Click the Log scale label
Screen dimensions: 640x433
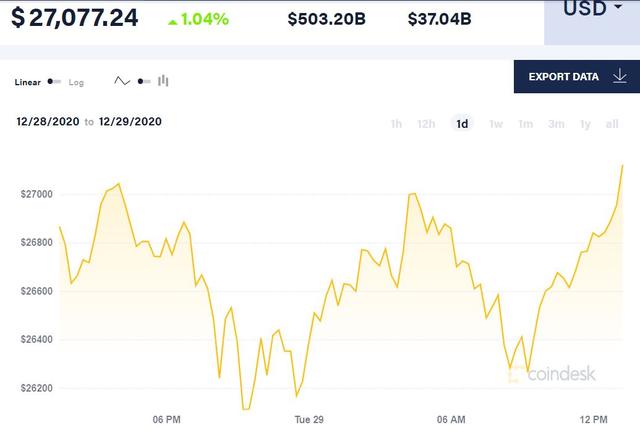coord(77,82)
